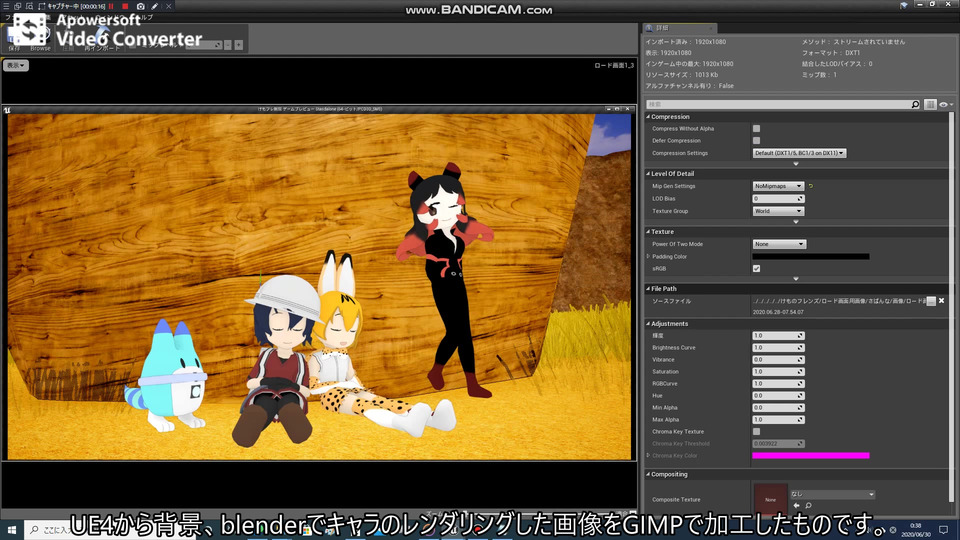Collapse the Compression section
Image resolution: width=960 pixels, height=540 pixels.
(x=648, y=116)
